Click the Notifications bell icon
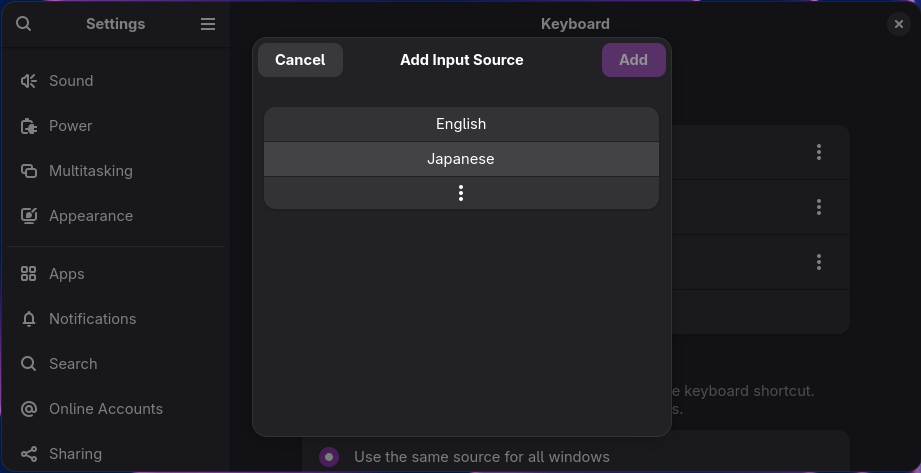This screenshot has width=921, height=473. coord(29,319)
